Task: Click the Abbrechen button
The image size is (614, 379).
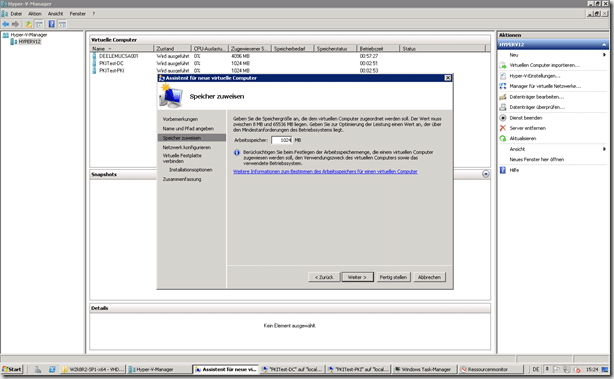Action: pos(429,277)
